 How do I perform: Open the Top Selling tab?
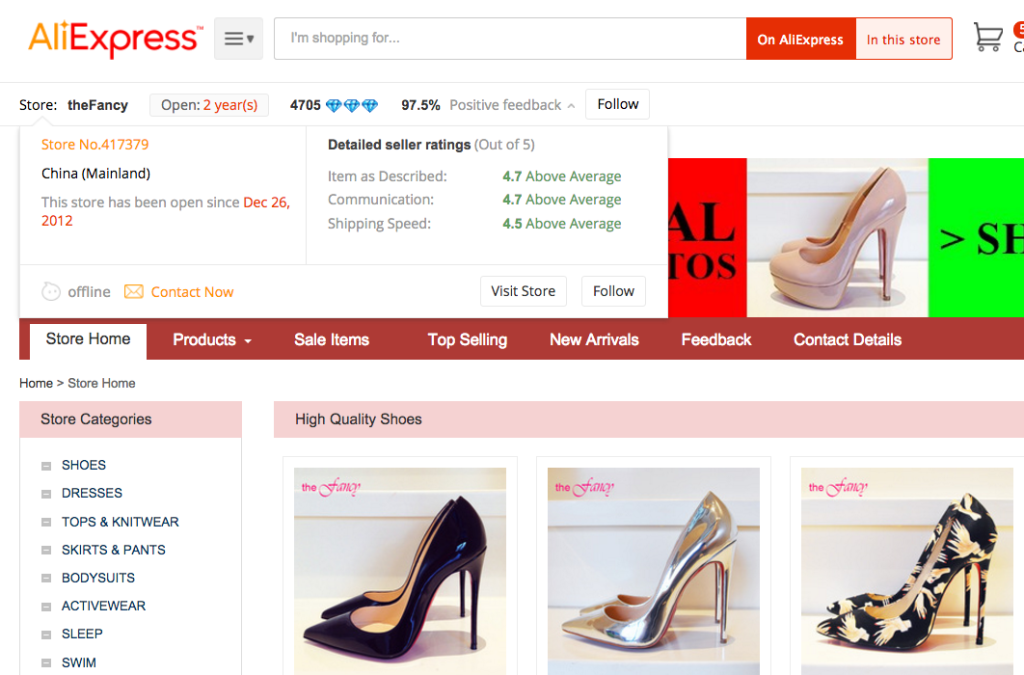click(468, 340)
